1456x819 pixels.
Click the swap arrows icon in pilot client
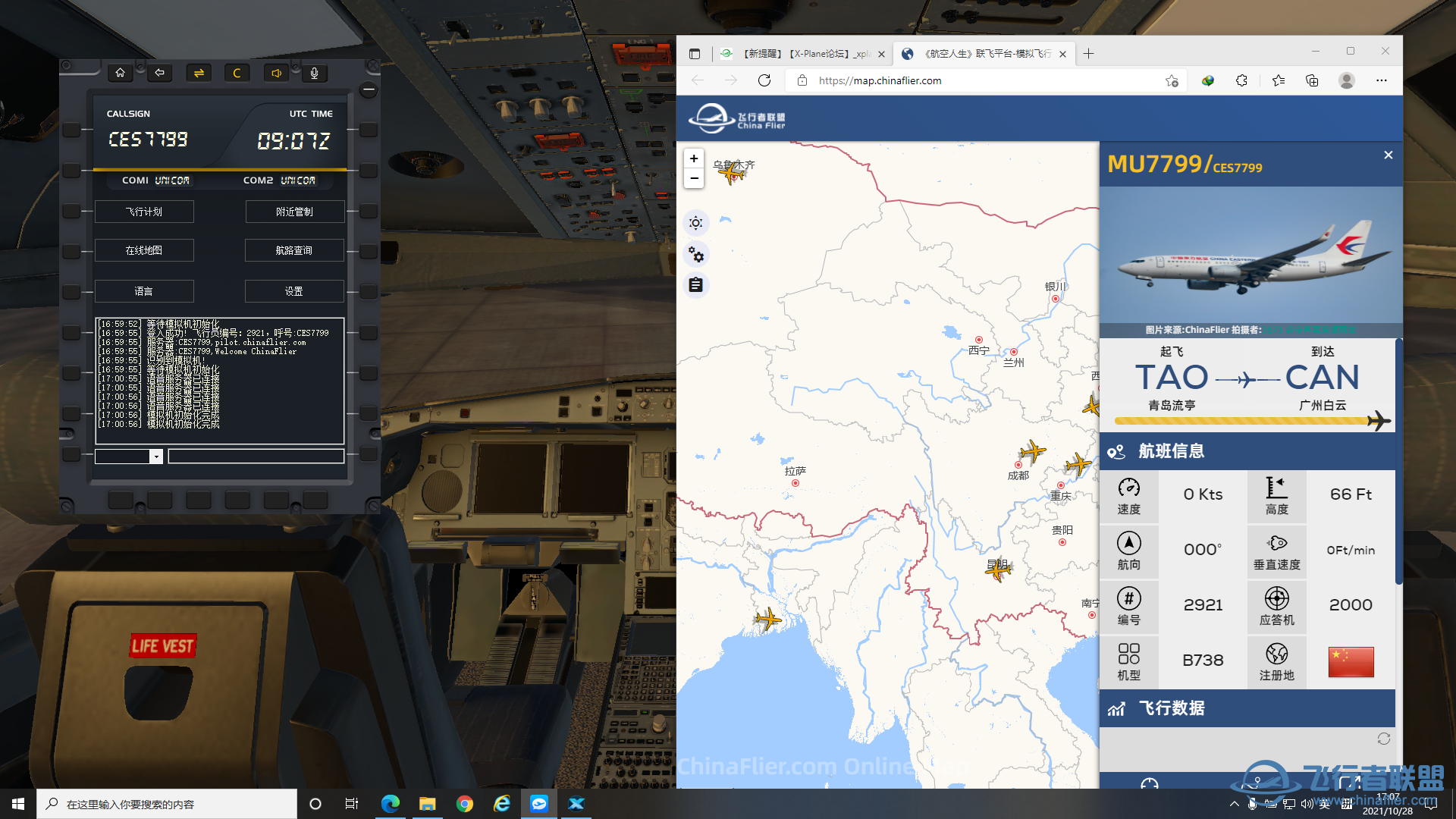(x=199, y=73)
